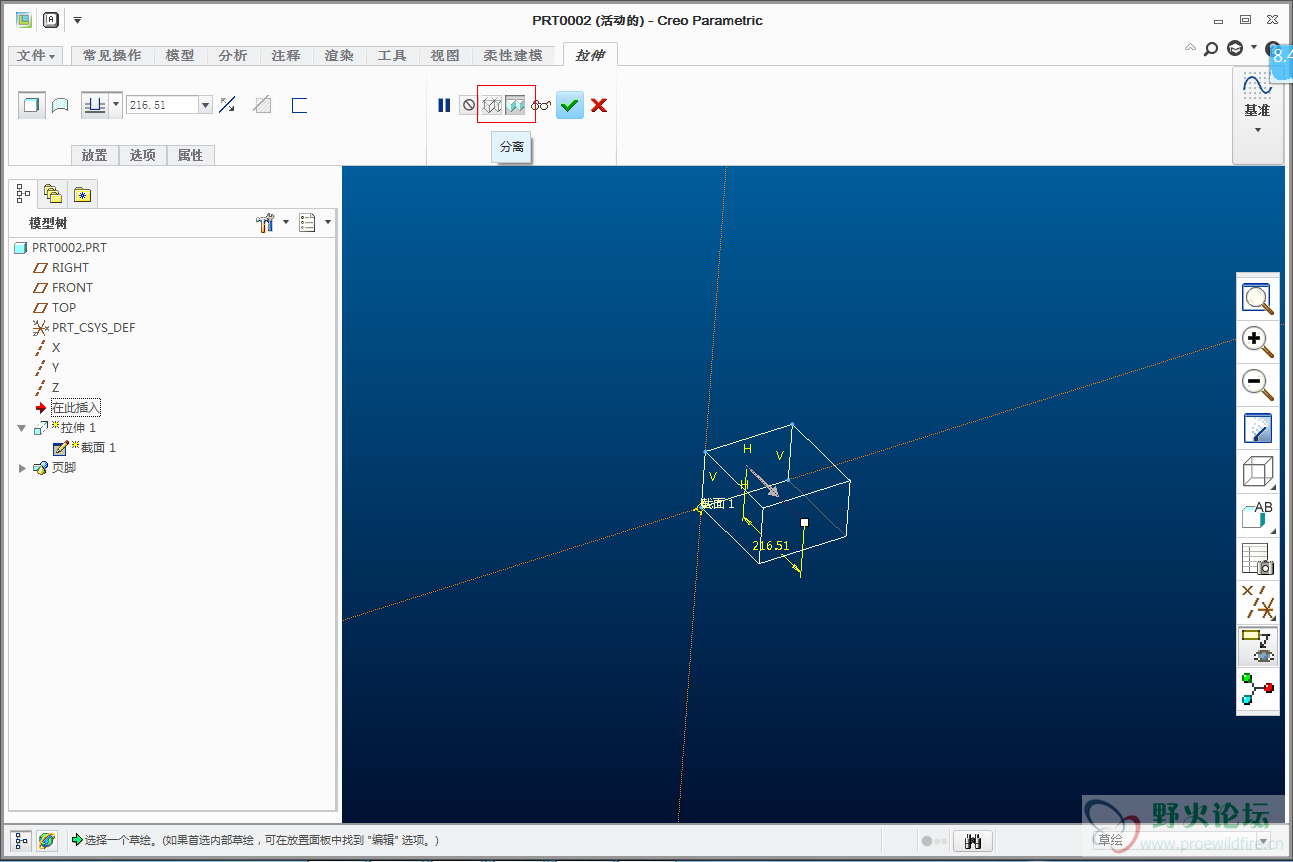
Task: Select extrude as solid icon
Action: coord(32,105)
